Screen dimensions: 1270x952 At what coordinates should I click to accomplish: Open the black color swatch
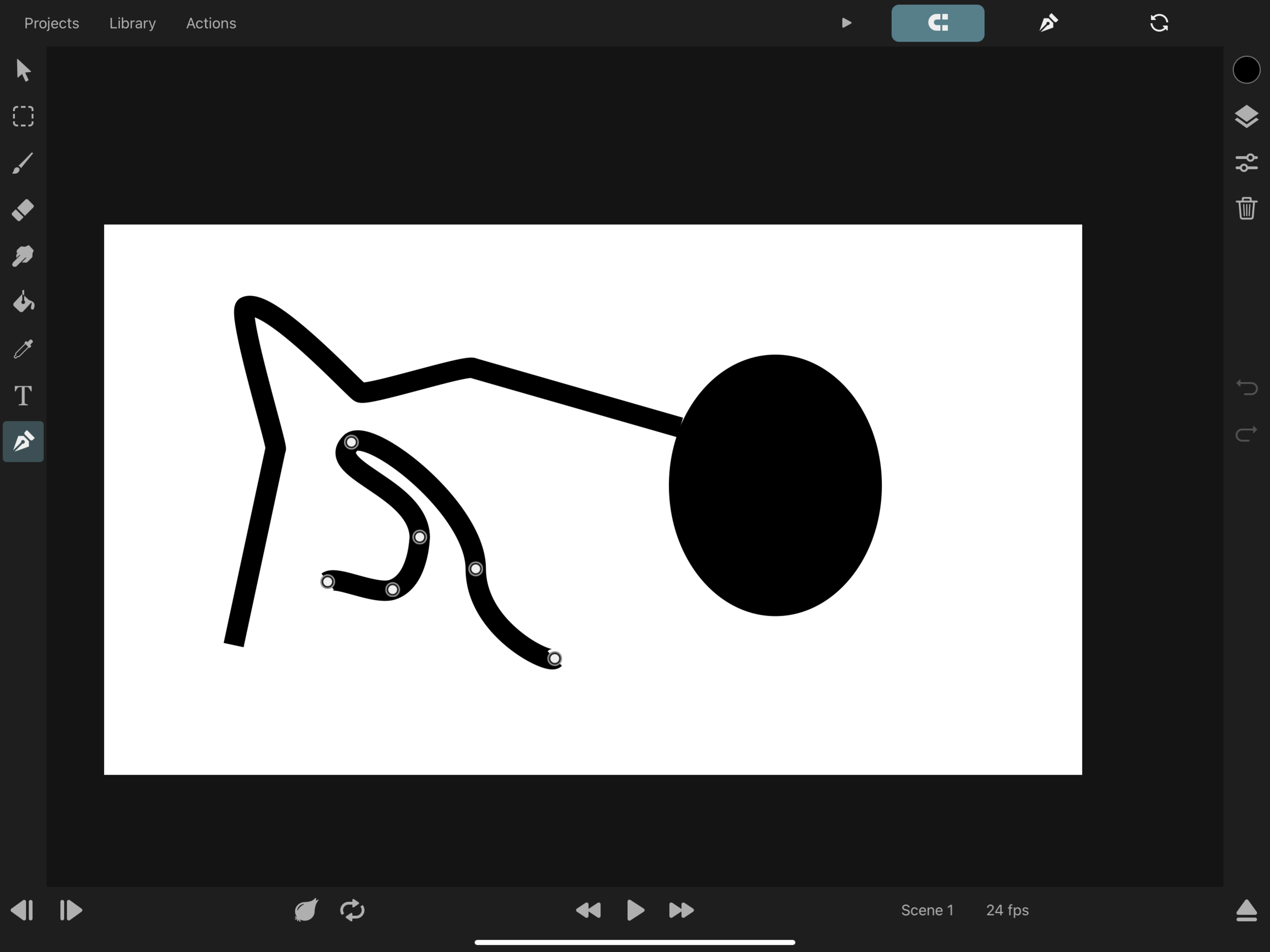coord(1246,70)
